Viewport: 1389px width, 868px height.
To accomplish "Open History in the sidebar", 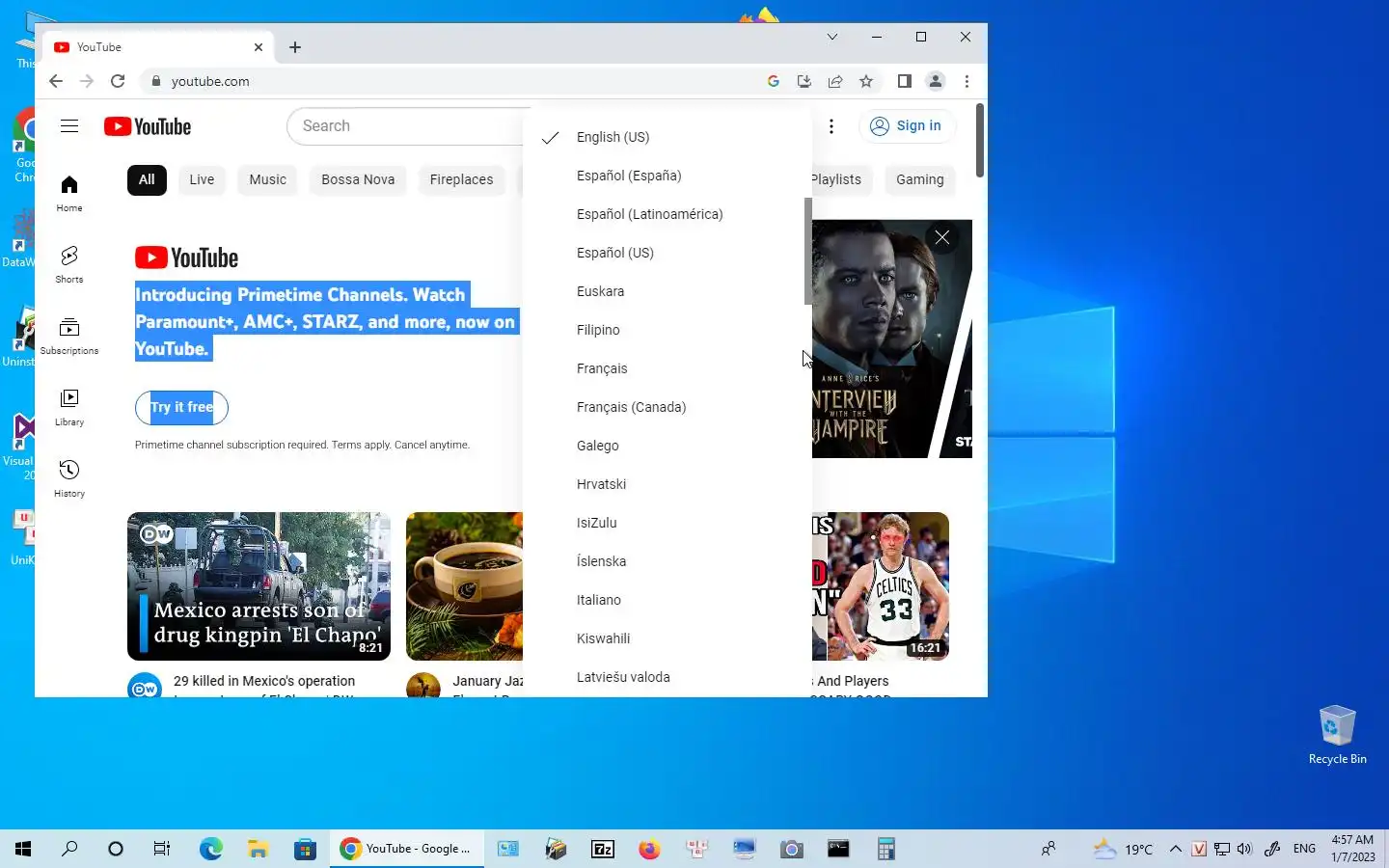I will [x=69, y=478].
